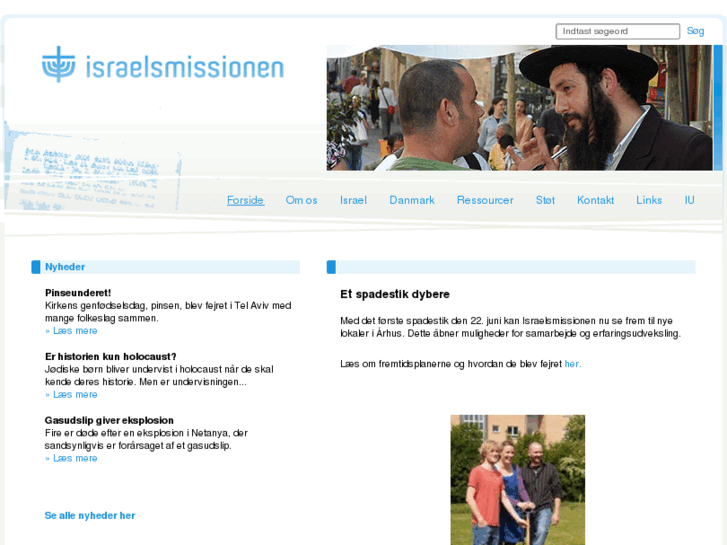Open the Støt menu item

point(545,200)
